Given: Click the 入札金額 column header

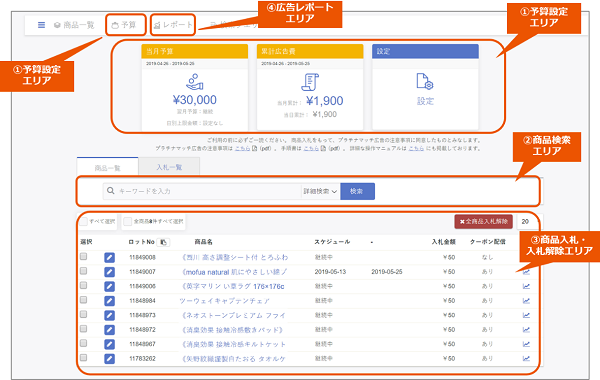Looking at the screenshot, I should point(443,242).
